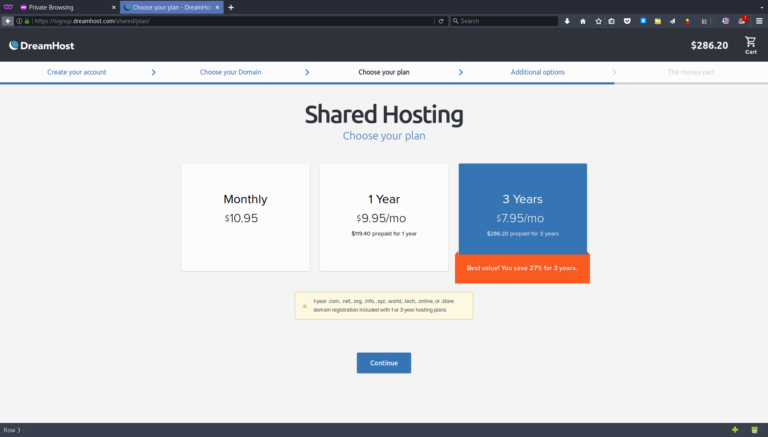Click the green trash bin status bar icon
Image resolution: width=768 pixels, height=437 pixels.
pos(754,430)
